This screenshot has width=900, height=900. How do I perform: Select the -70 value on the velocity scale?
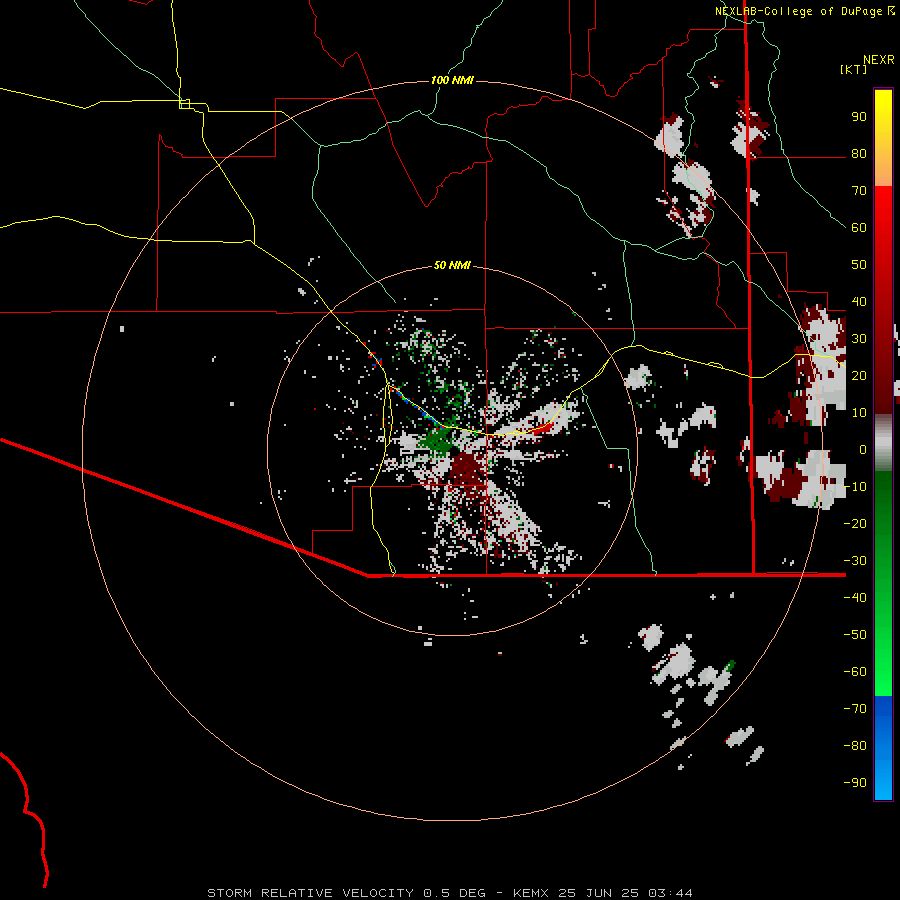click(855, 709)
